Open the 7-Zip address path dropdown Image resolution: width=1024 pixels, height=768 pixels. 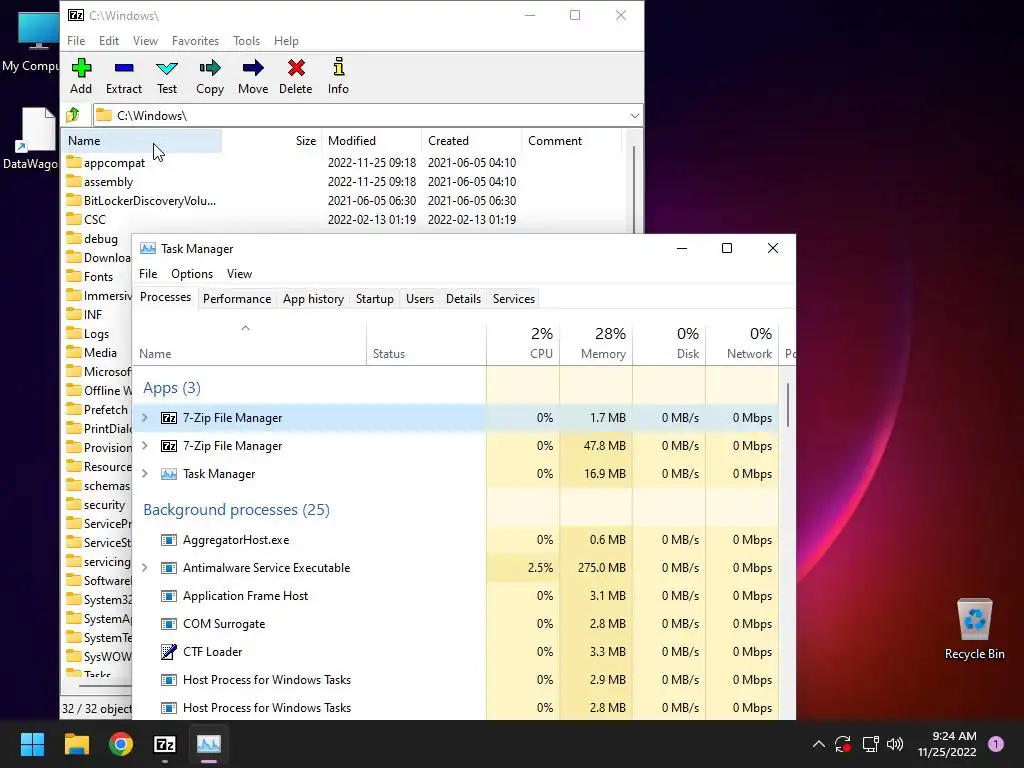[x=634, y=116]
